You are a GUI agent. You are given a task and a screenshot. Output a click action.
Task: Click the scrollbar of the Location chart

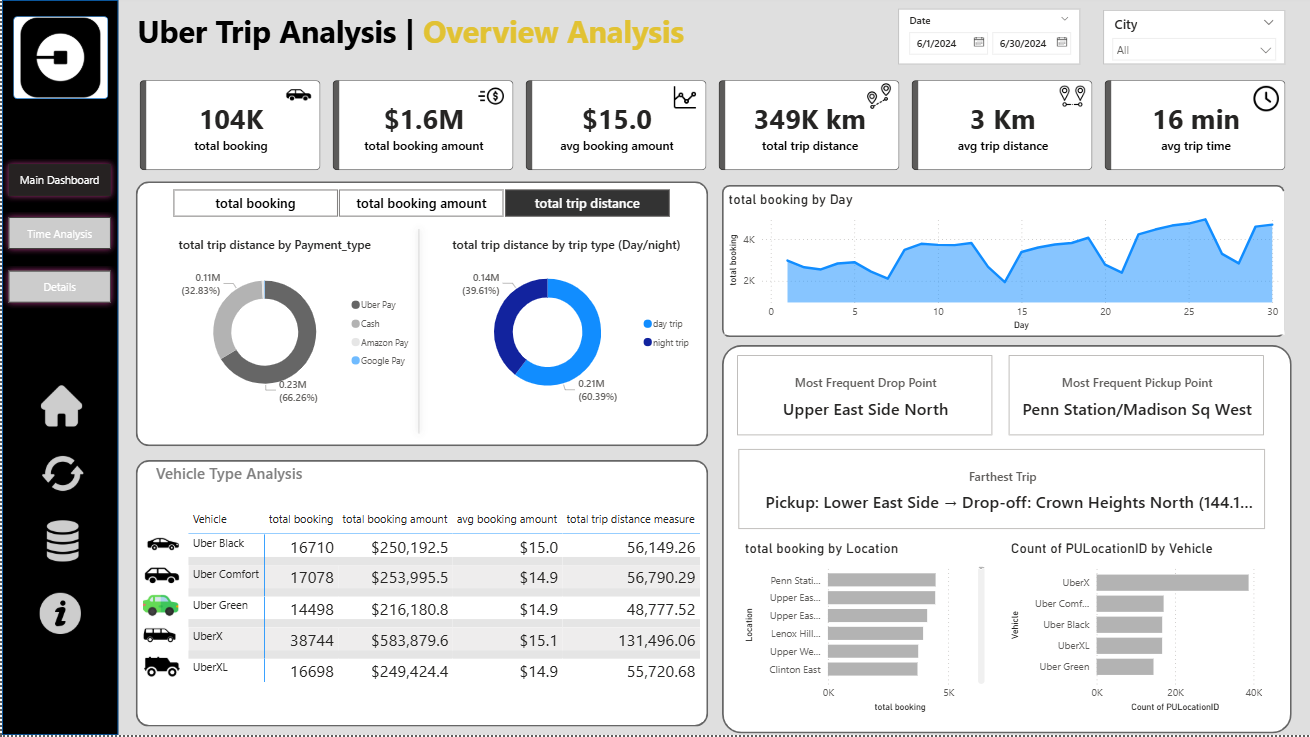(981, 625)
